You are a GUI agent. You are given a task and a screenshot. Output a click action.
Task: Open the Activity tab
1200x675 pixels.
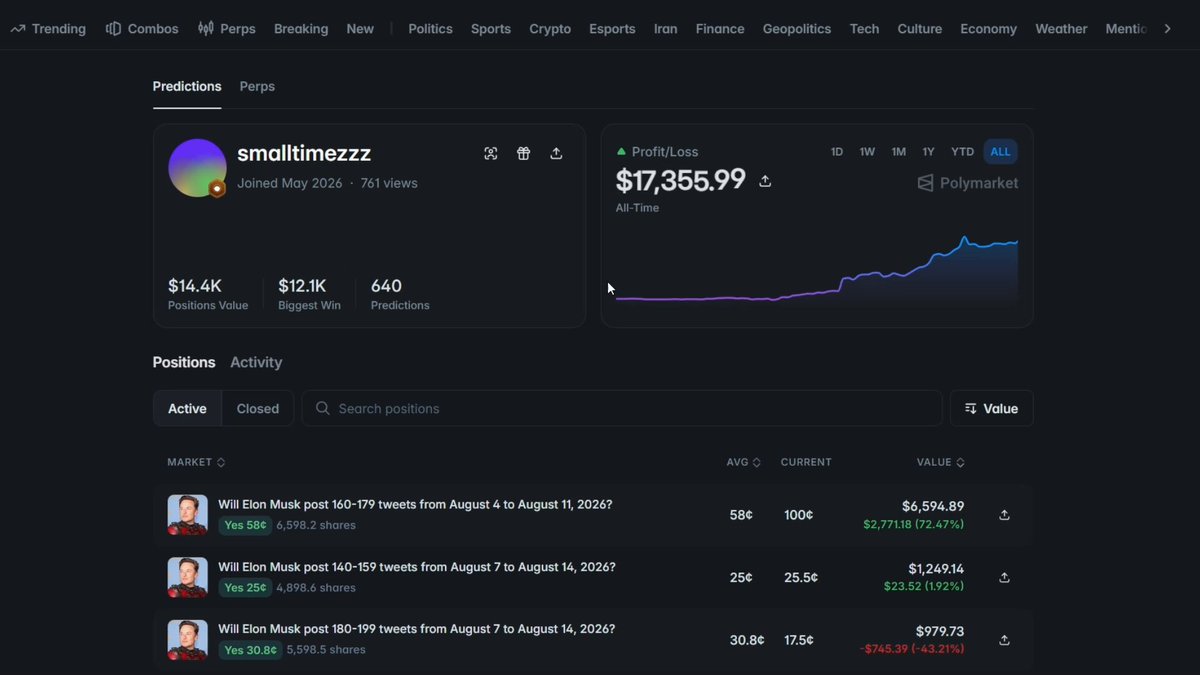(x=256, y=362)
